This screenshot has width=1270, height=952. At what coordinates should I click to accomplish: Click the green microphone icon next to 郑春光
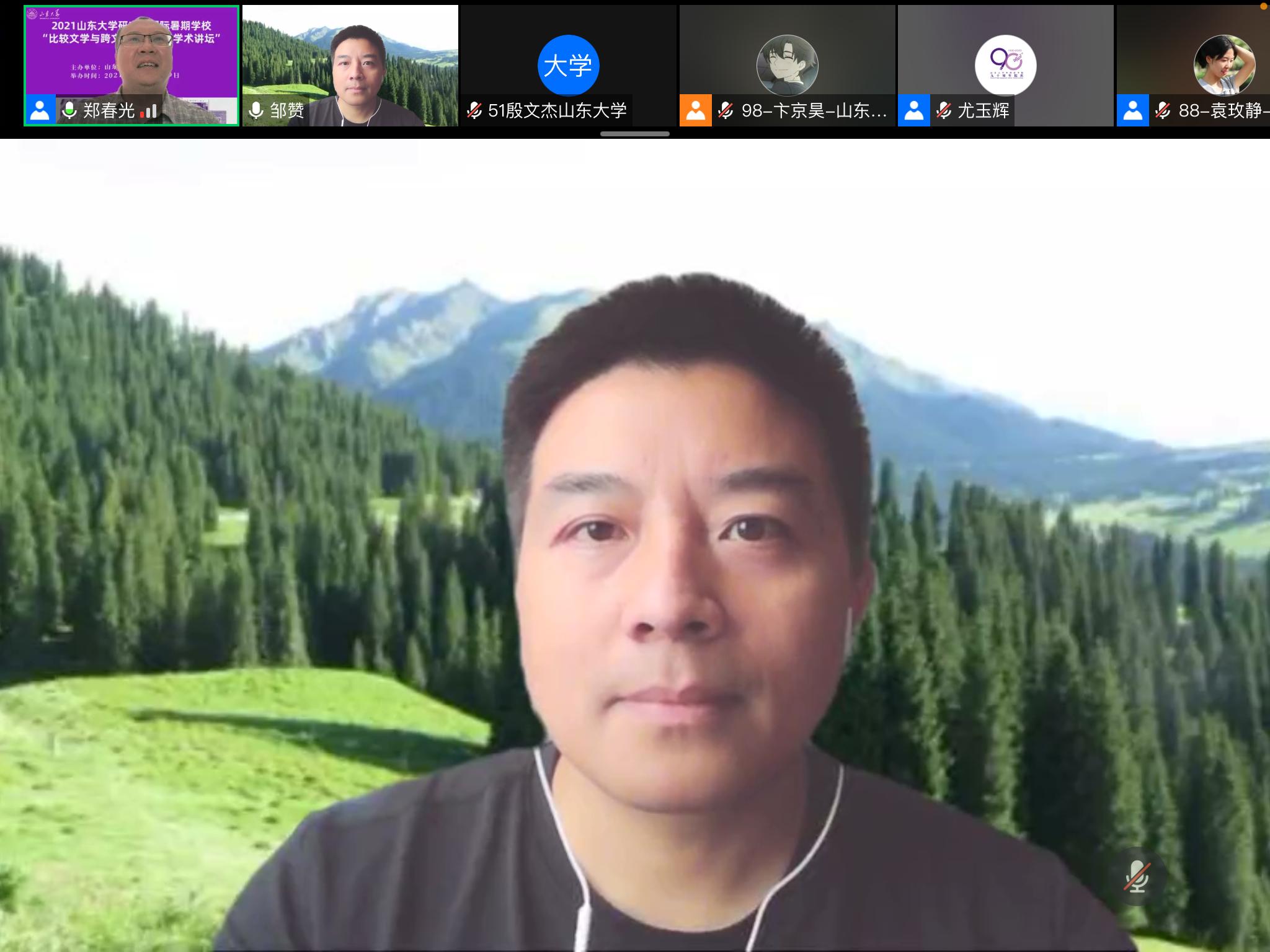(x=69, y=111)
